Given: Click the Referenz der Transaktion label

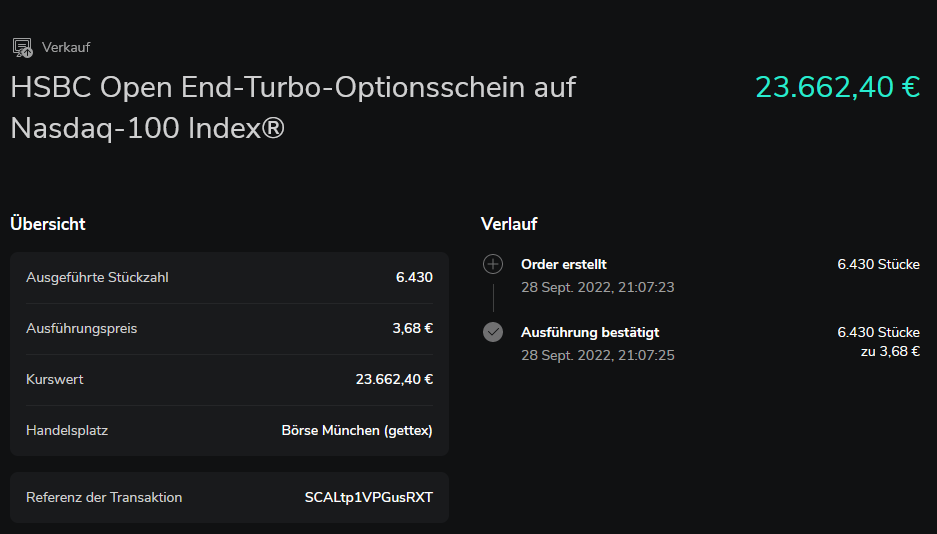Looking at the screenshot, I should 104,497.
